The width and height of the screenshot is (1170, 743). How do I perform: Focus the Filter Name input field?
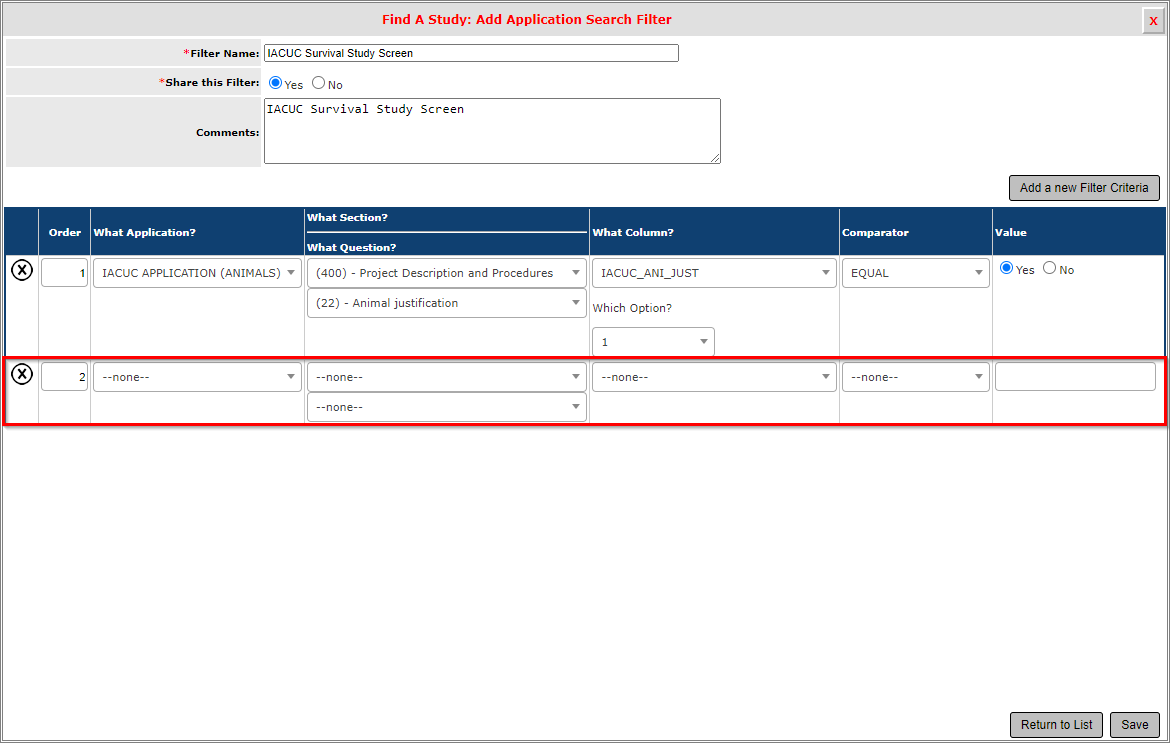(x=471, y=53)
